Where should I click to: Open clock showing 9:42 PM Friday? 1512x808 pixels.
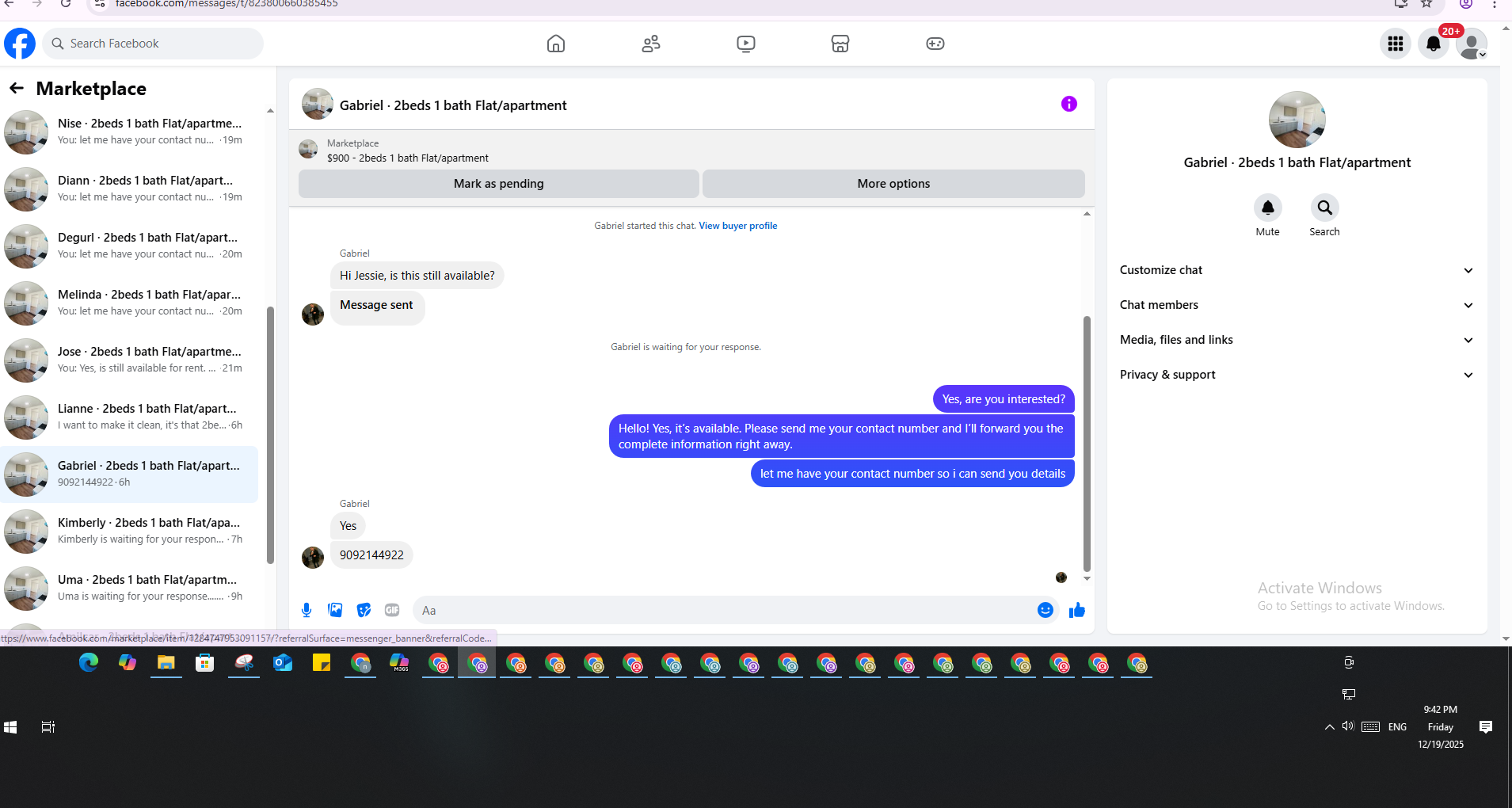point(1440,727)
